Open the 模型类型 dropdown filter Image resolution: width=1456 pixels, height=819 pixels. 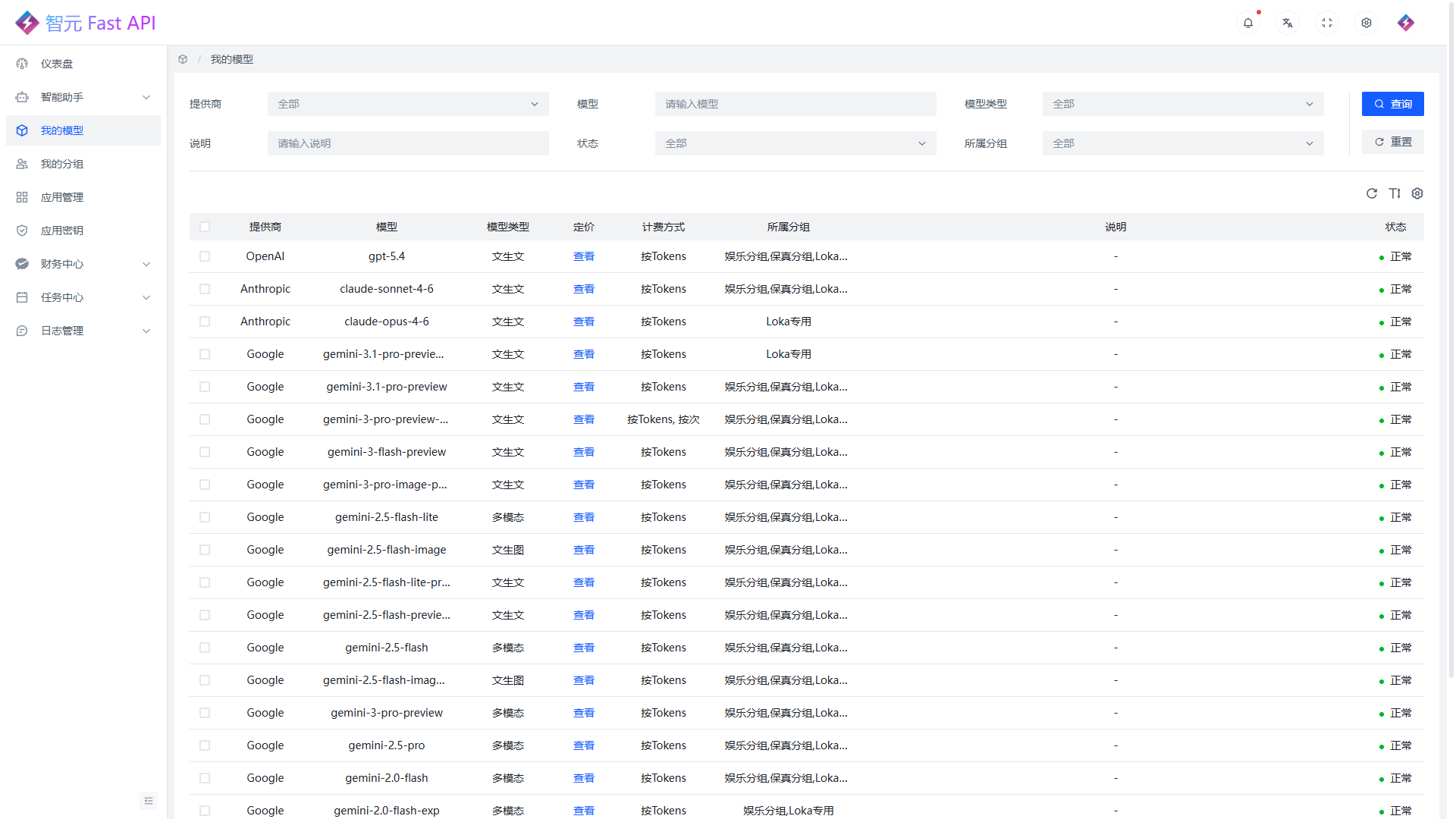[x=1181, y=104]
